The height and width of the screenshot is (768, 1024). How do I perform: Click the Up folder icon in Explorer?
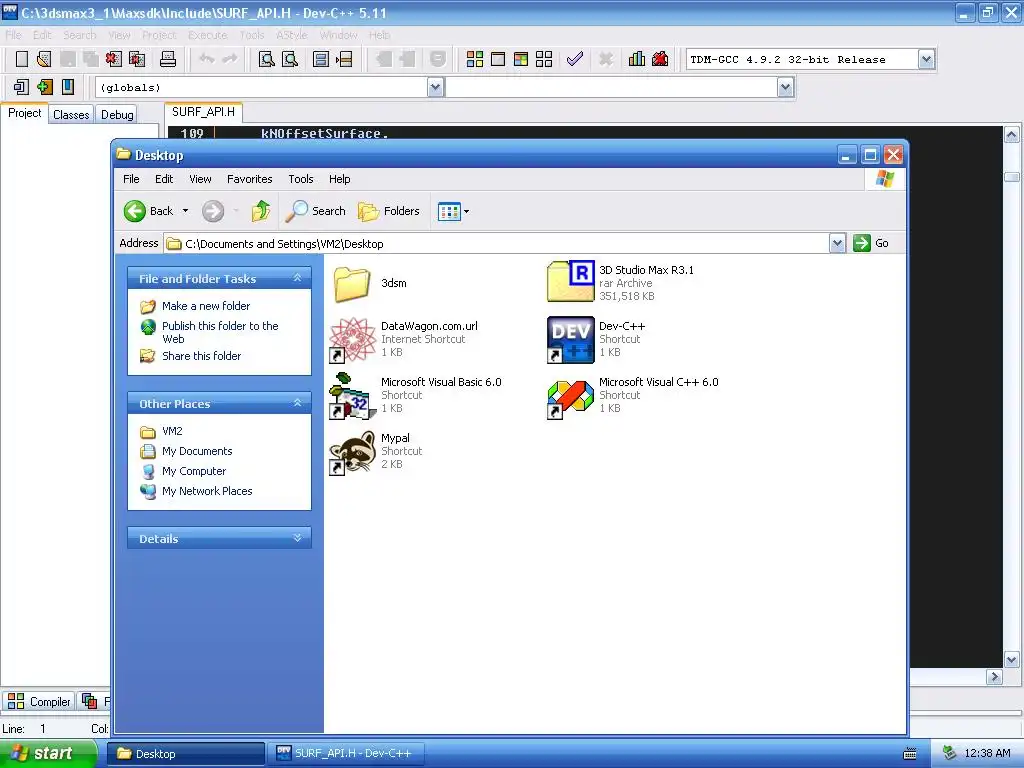261,211
